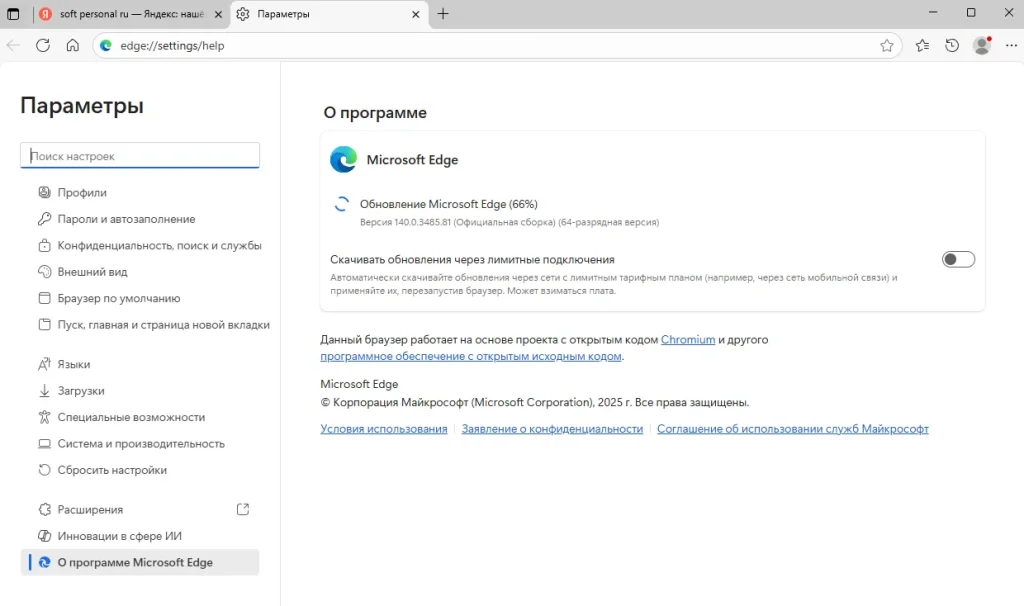Add this page to favorites star
This screenshot has height=606, width=1024.
886,45
